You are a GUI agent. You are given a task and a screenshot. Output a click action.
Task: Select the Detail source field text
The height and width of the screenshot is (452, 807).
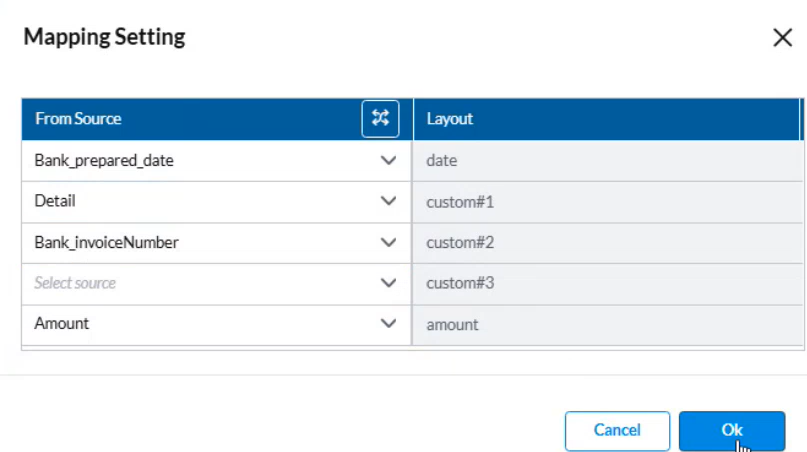click(x=55, y=201)
